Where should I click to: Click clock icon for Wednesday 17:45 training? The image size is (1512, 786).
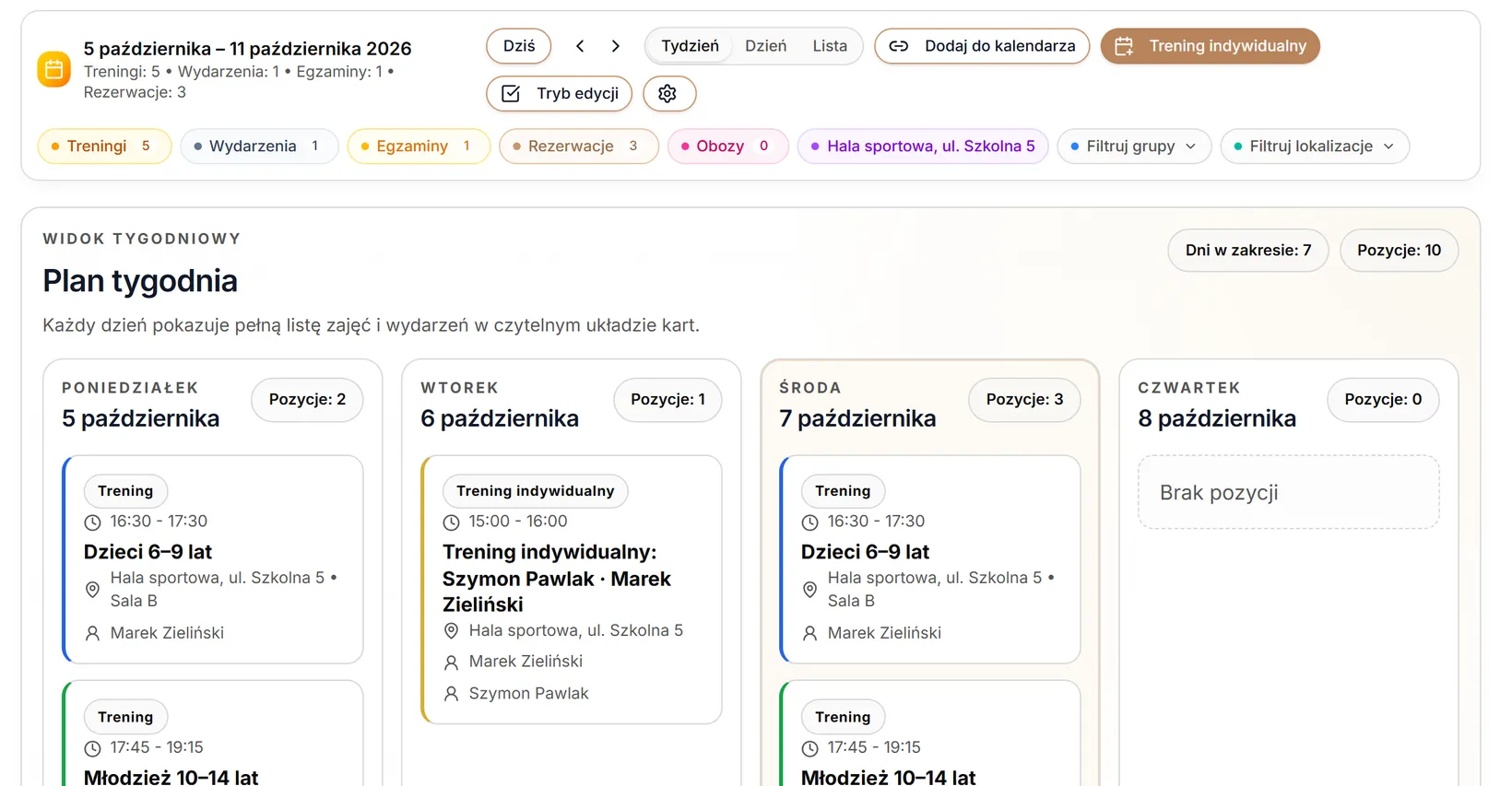pyautogui.click(x=809, y=748)
